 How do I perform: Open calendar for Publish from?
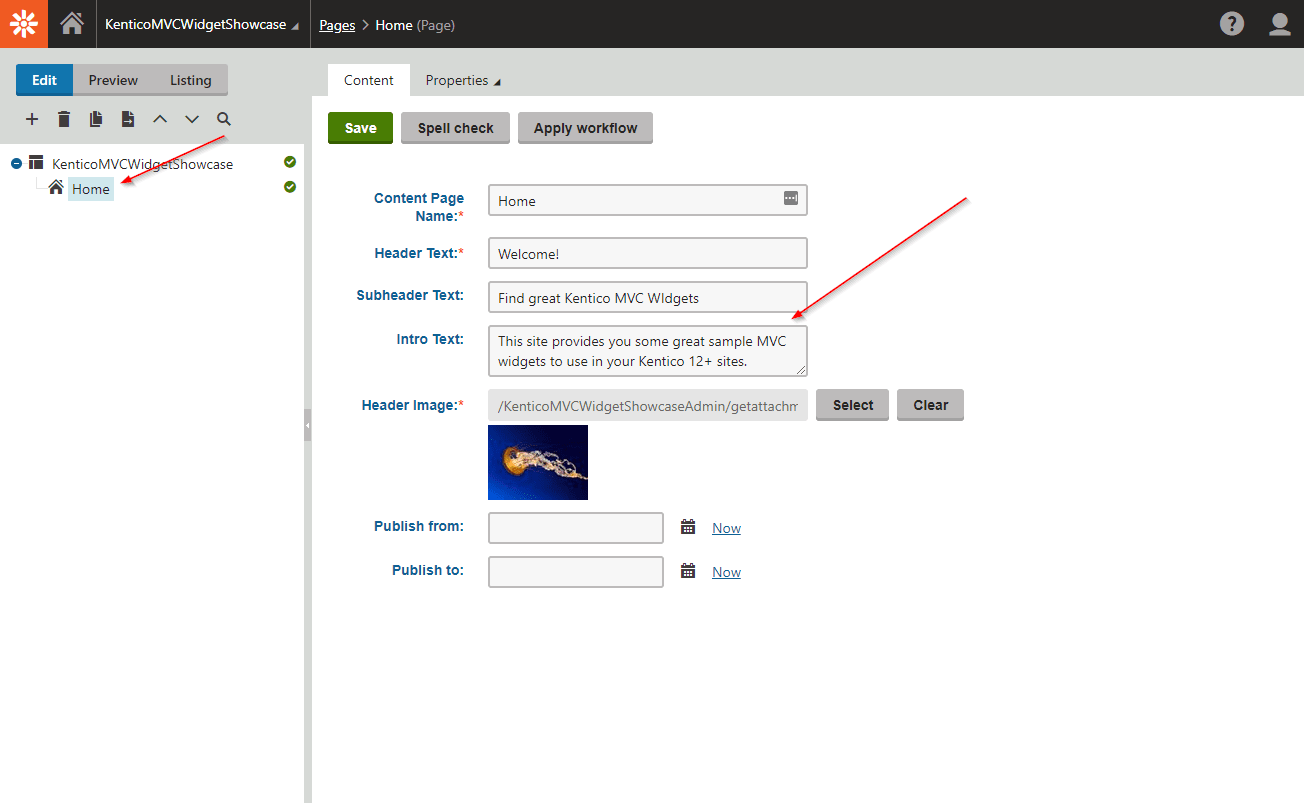click(x=688, y=527)
